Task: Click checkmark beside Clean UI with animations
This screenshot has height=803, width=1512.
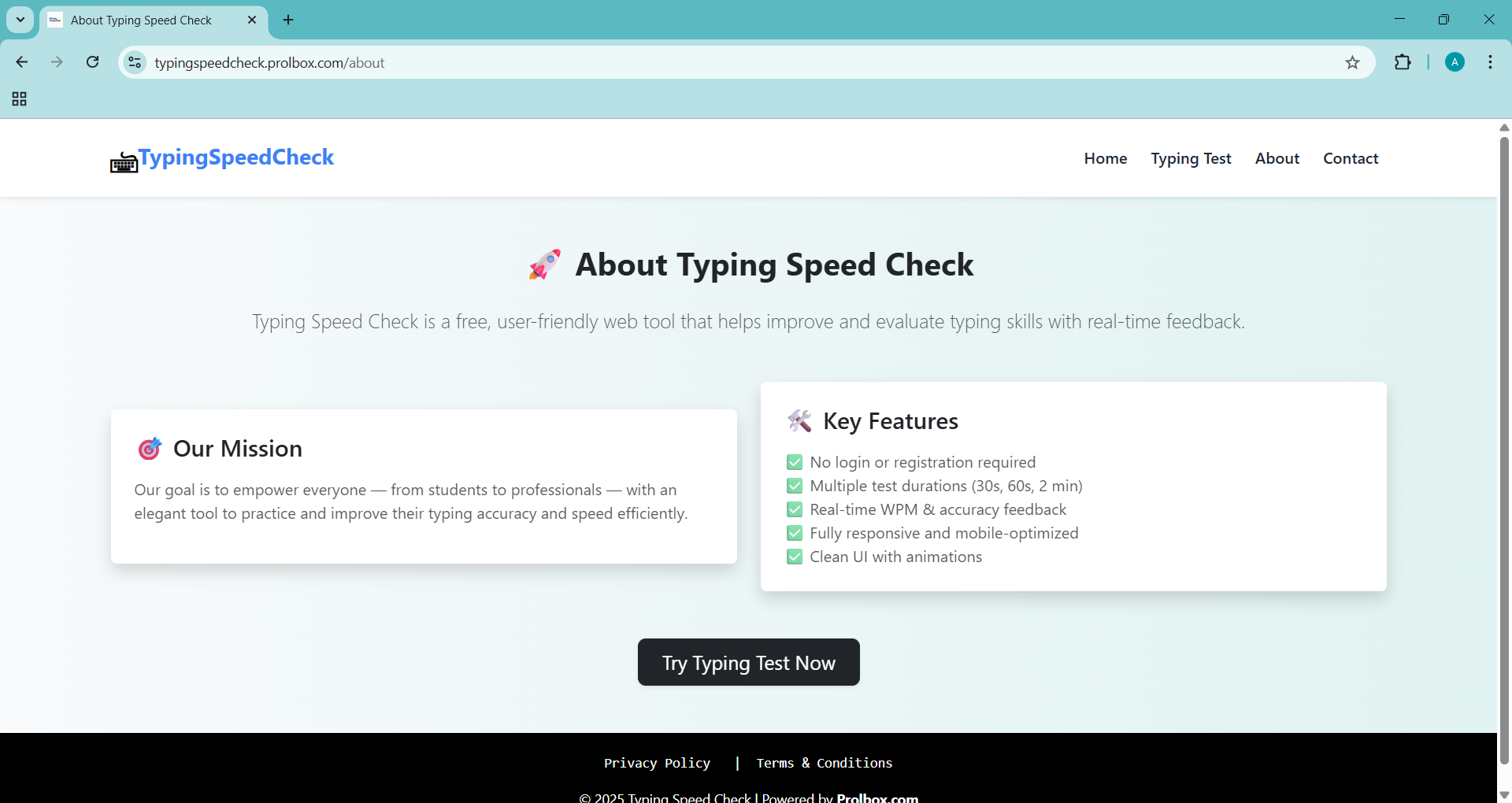Action: click(795, 557)
